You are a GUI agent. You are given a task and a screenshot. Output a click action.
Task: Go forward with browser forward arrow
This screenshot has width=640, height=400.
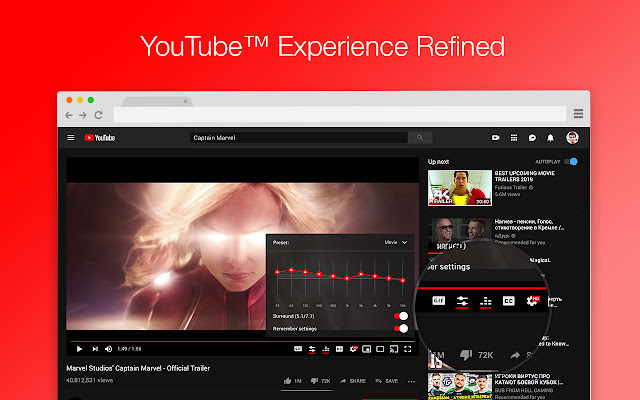[x=83, y=115]
